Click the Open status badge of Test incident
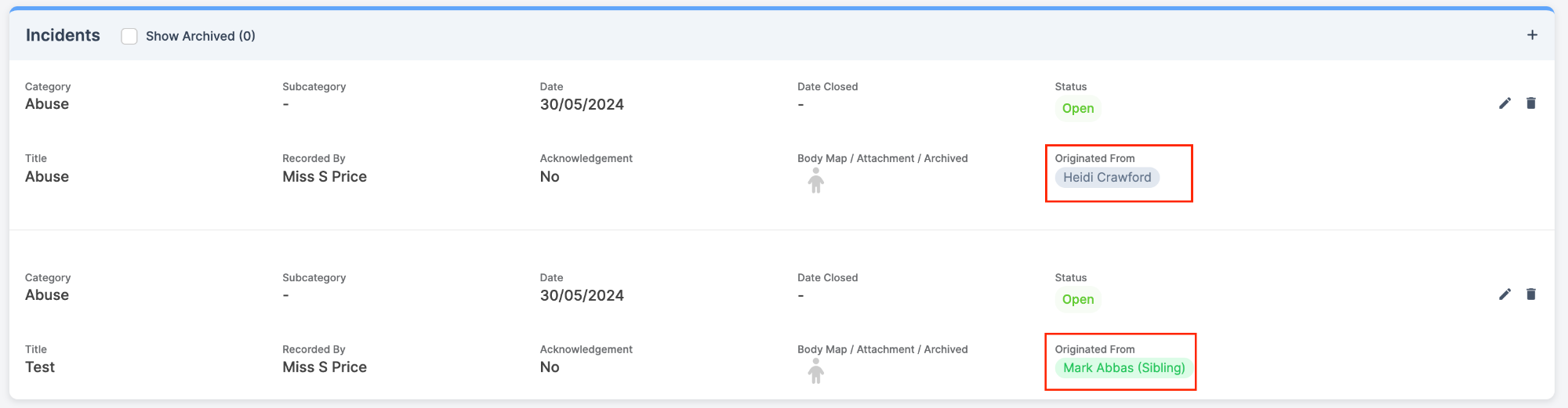The image size is (1568, 408). click(1077, 300)
